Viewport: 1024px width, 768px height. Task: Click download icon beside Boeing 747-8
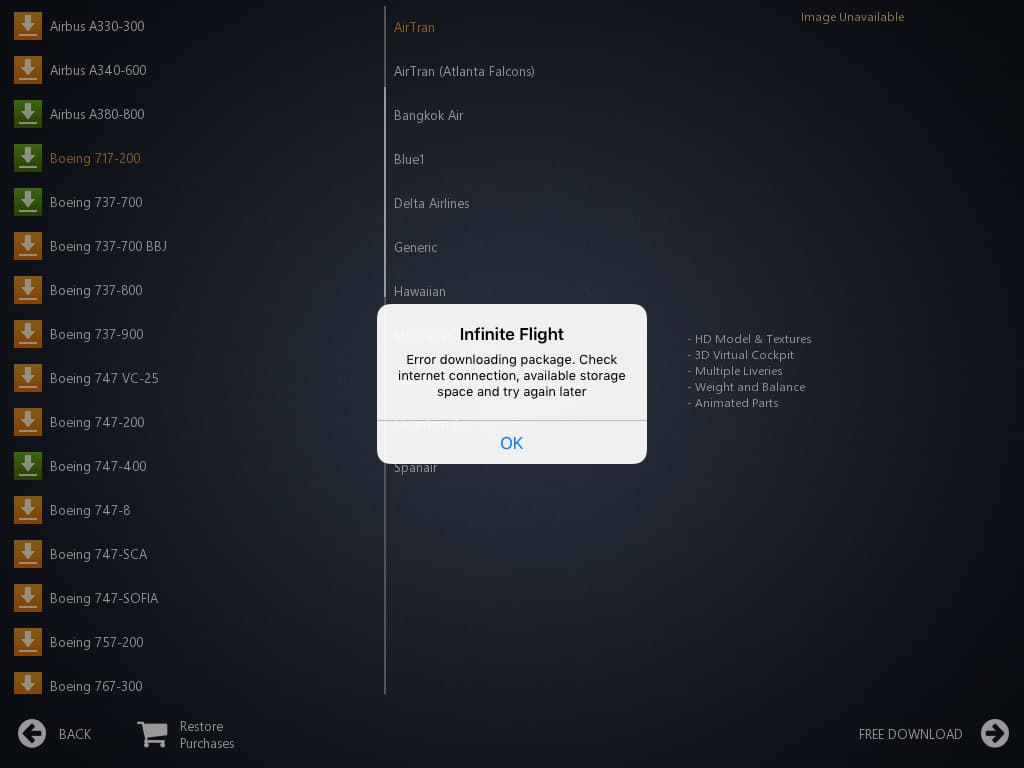click(27, 510)
